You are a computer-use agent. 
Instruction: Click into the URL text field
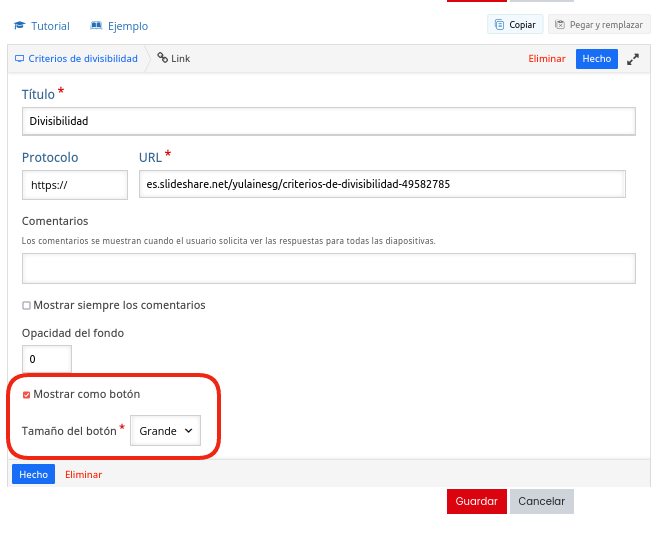[382, 184]
